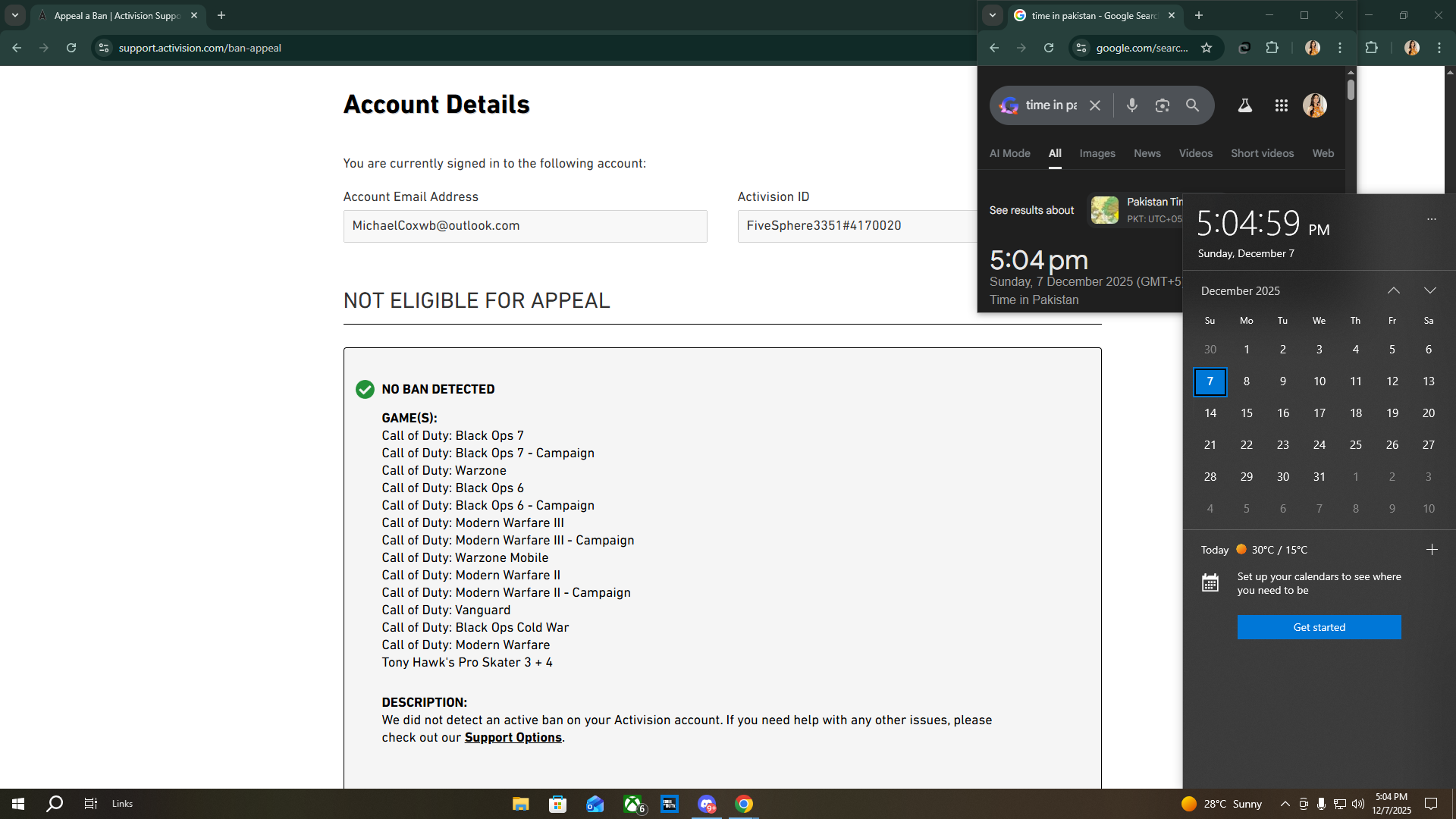The height and width of the screenshot is (819, 1456).
Task: Open Microsoft Store from the taskbar
Action: [x=557, y=804]
